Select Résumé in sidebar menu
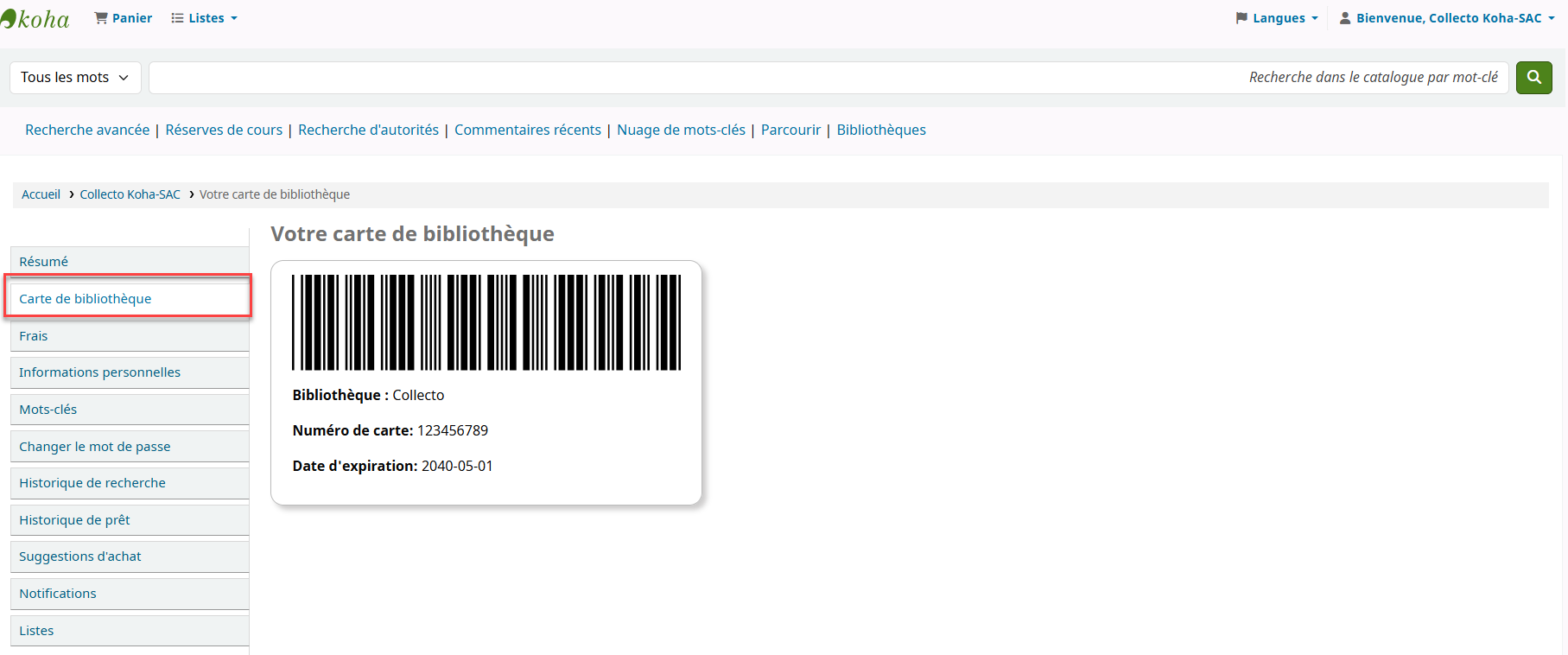 click(44, 262)
